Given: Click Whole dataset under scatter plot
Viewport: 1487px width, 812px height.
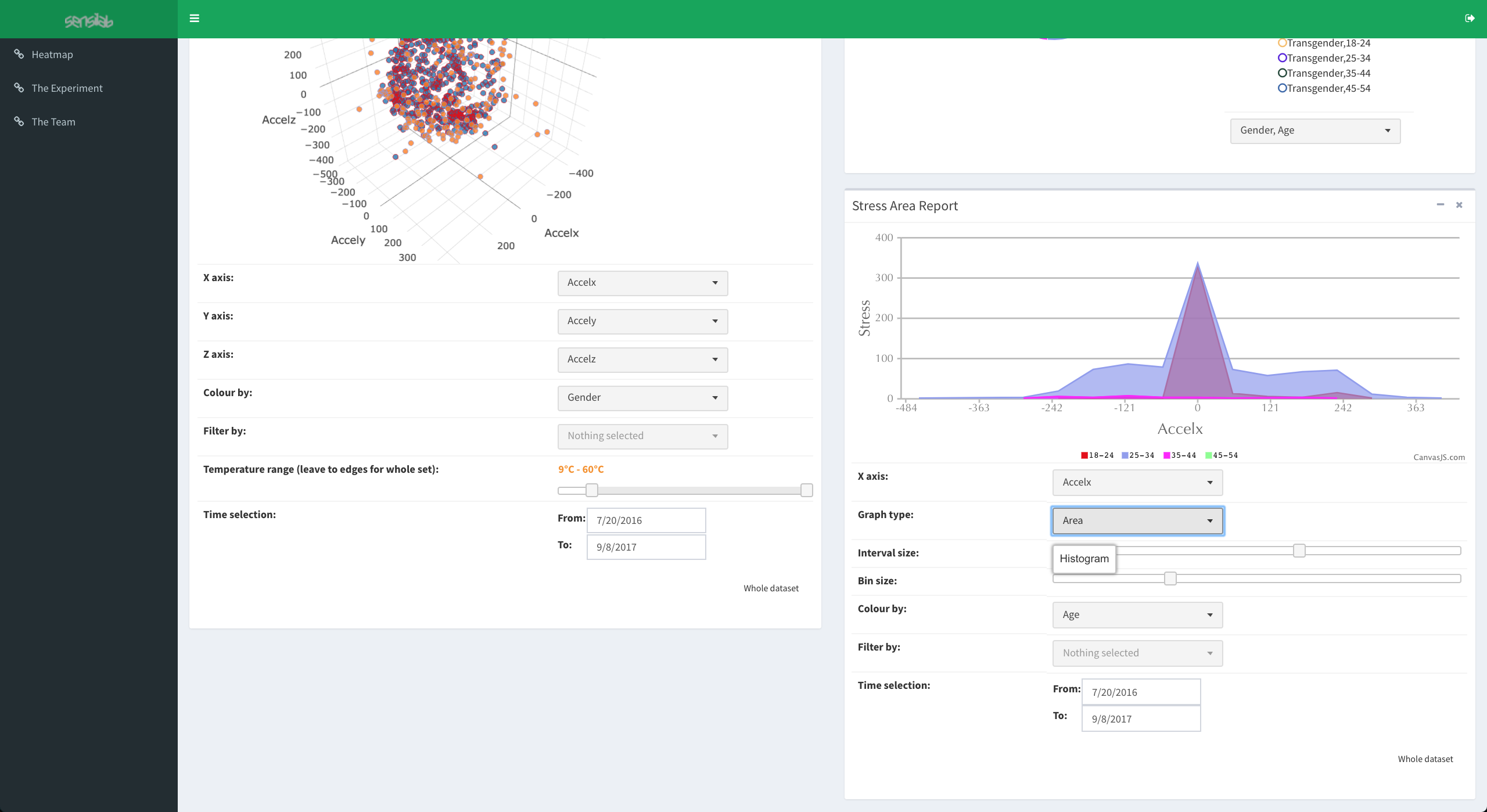Looking at the screenshot, I should tap(771, 588).
